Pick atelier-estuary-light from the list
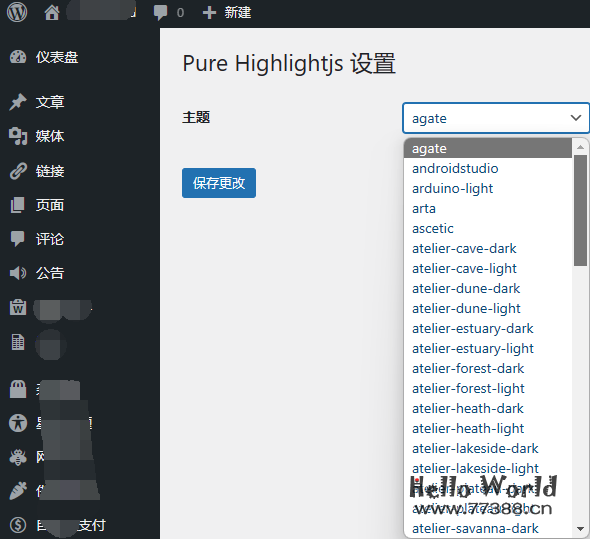 point(488,348)
